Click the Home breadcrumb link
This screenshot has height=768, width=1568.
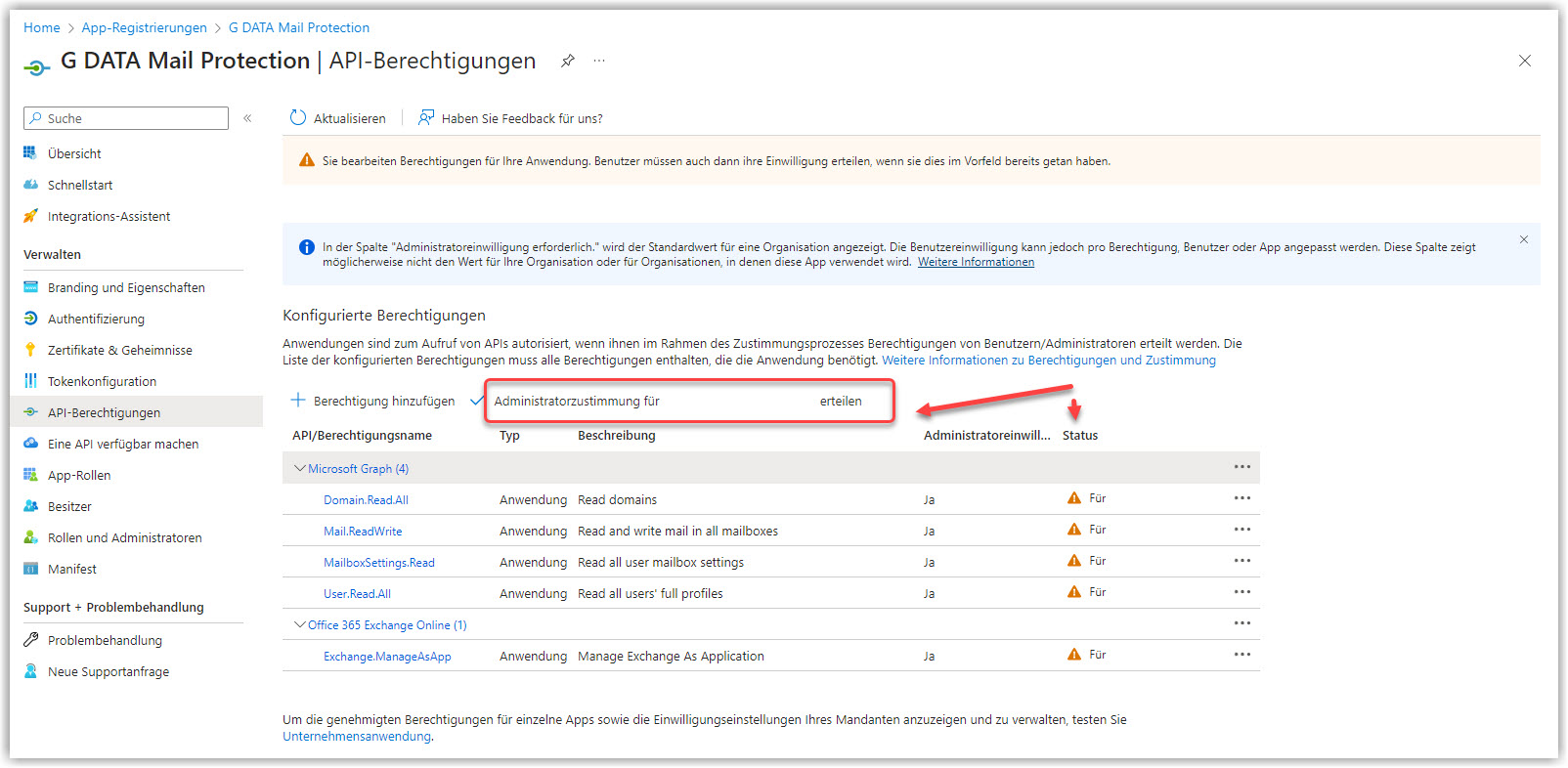[x=42, y=27]
